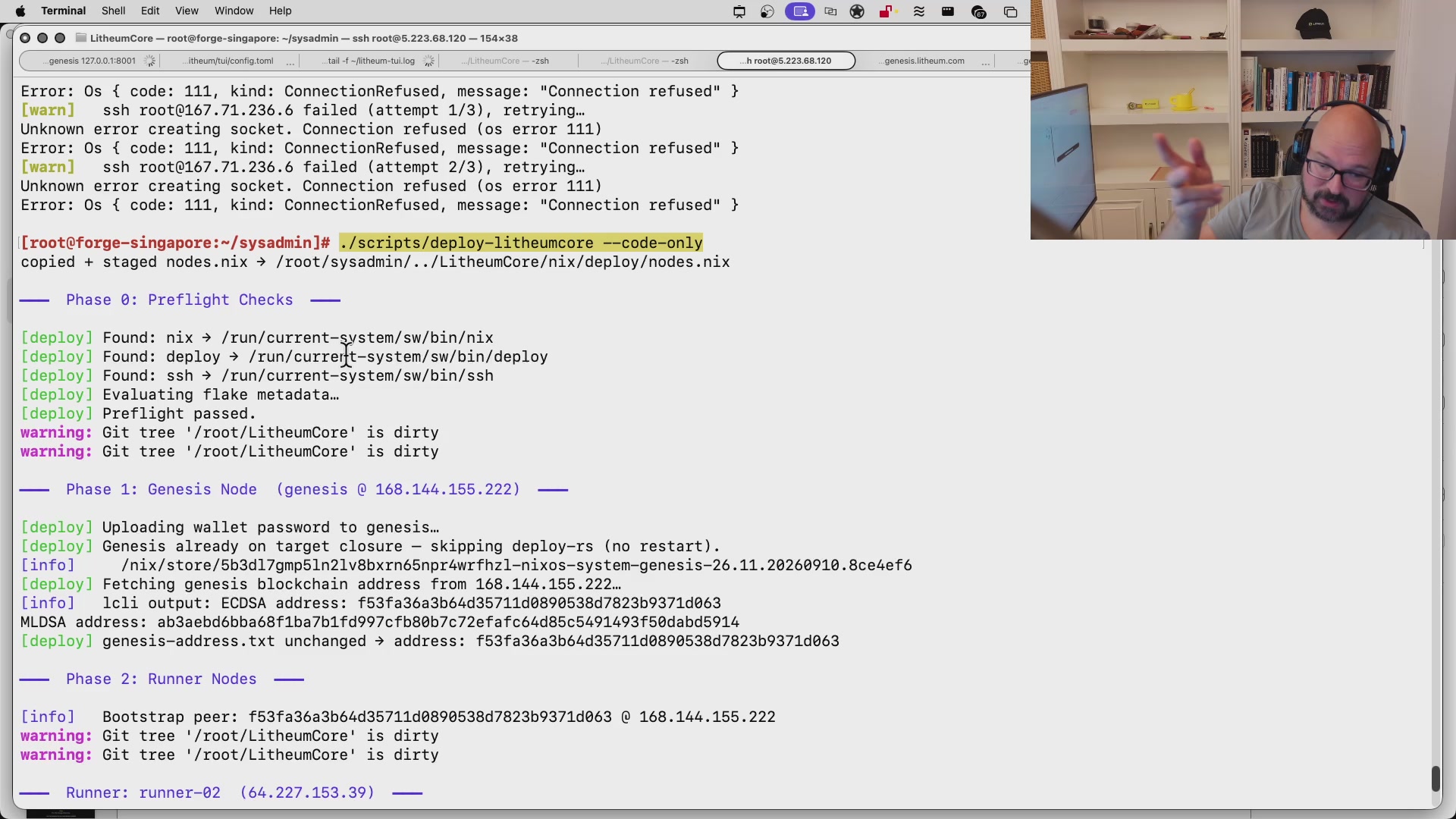
Task: Click the root@forge-singapore shell prompt
Action: (175, 243)
